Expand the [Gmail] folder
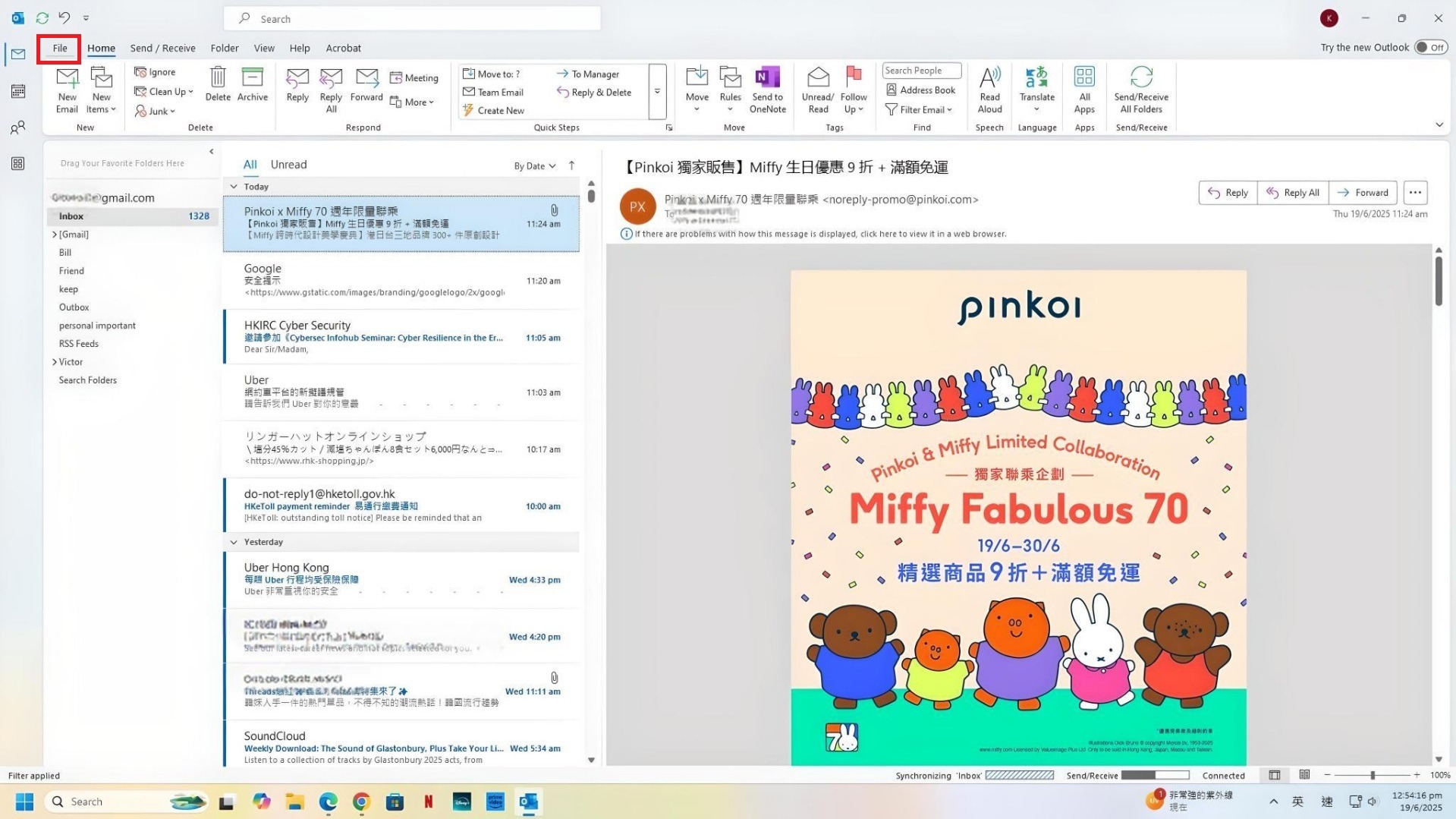The height and width of the screenshot is (819, 1456). (55, 235)
